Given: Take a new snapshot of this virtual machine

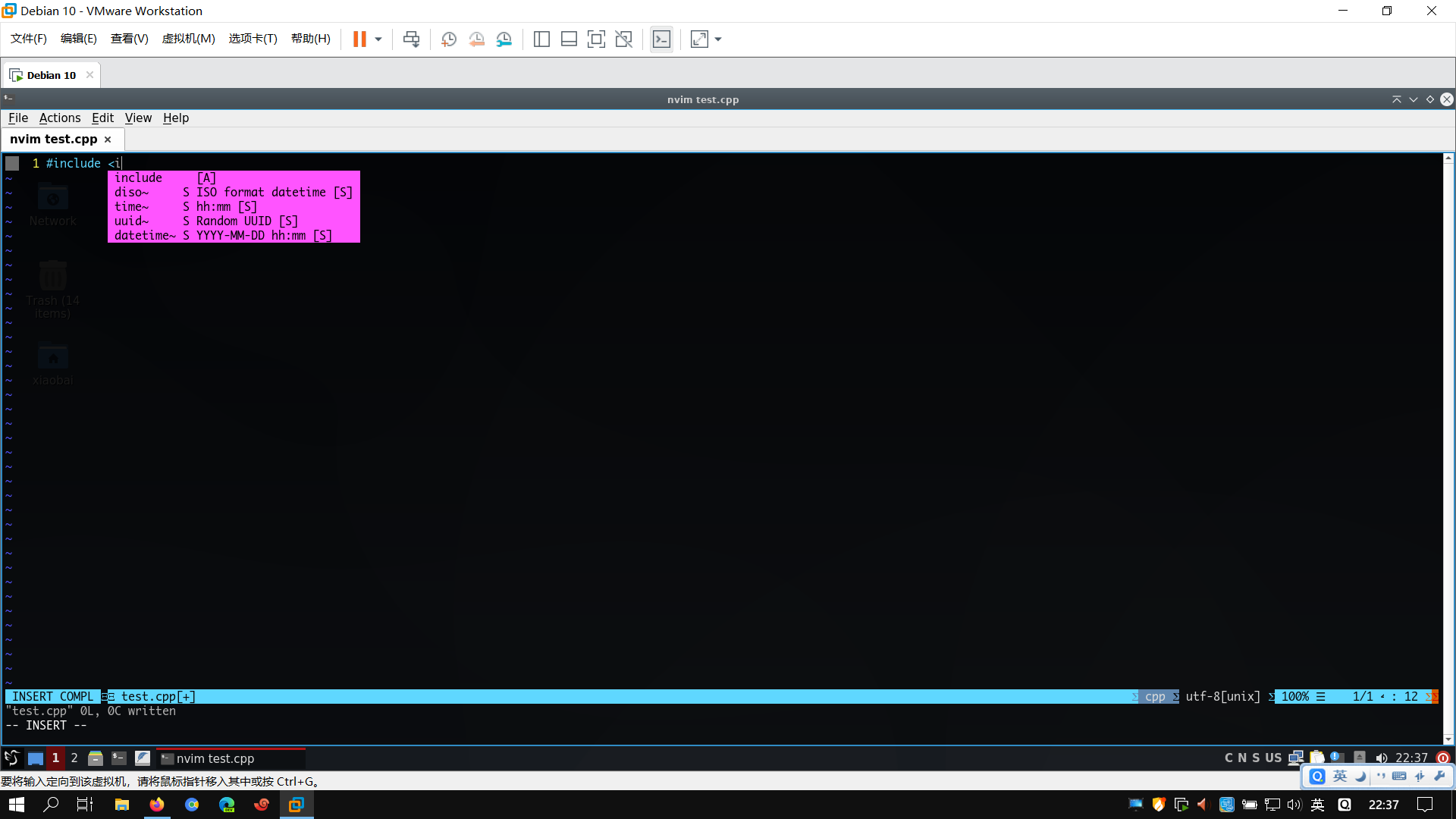Looking at the screenshot, I should [x=448, y=39].
